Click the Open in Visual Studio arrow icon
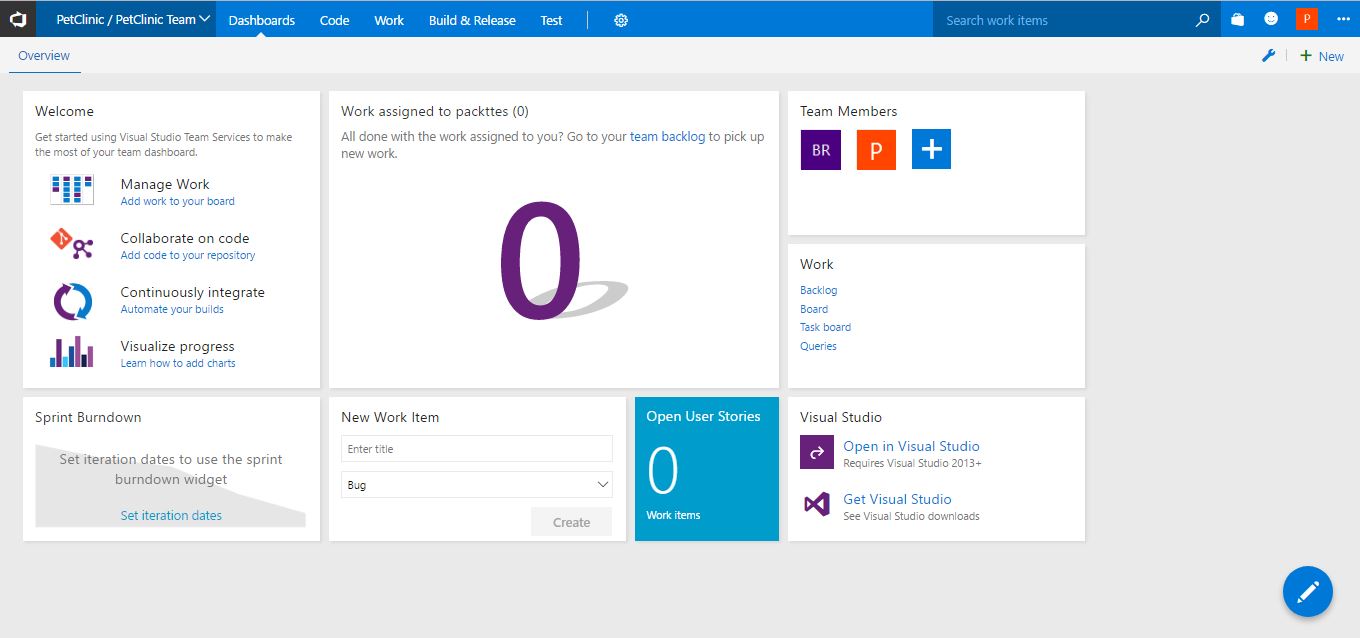 click(x=817, y=452)
